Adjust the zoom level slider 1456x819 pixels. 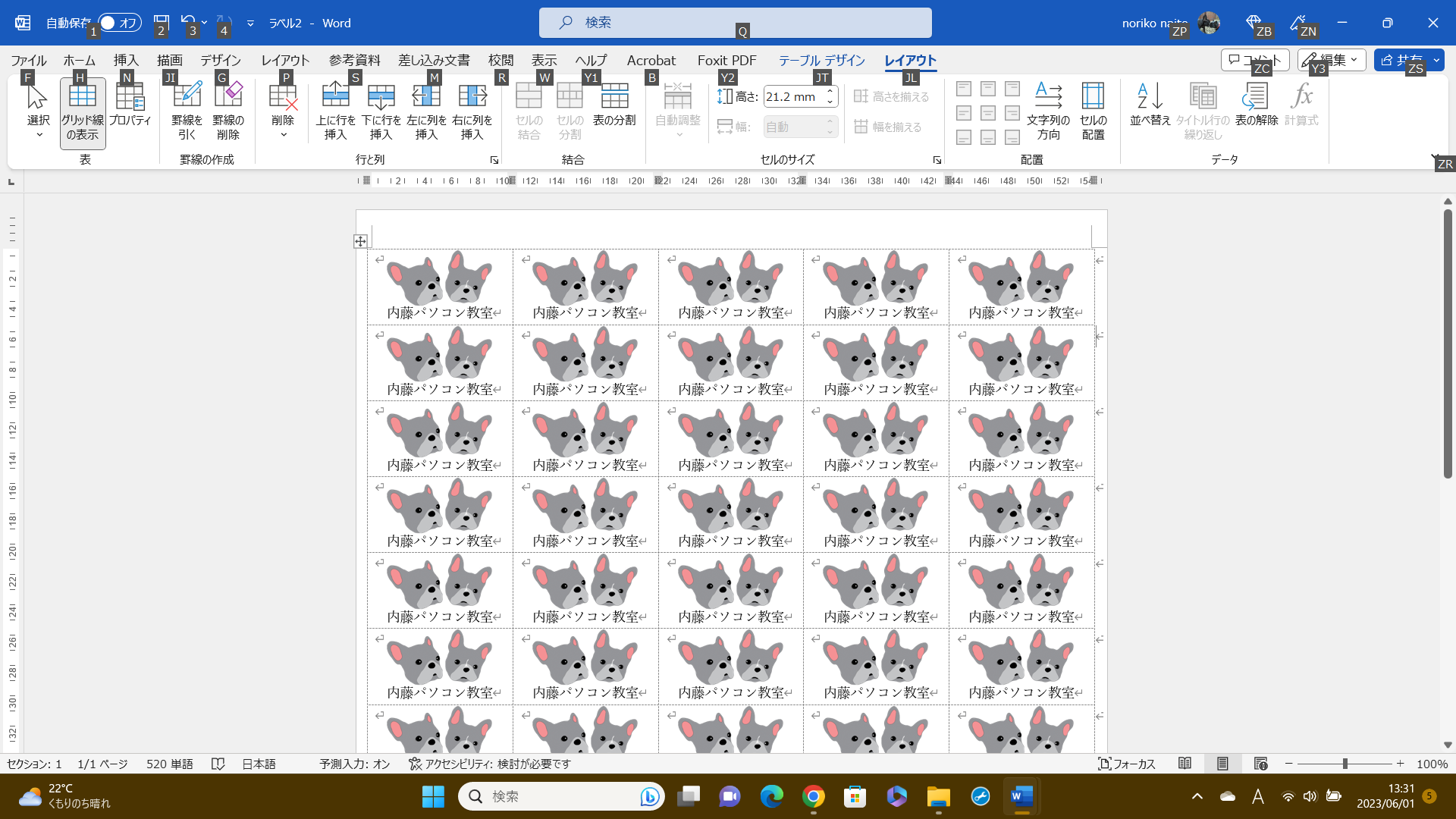(x=1345, y=764)
